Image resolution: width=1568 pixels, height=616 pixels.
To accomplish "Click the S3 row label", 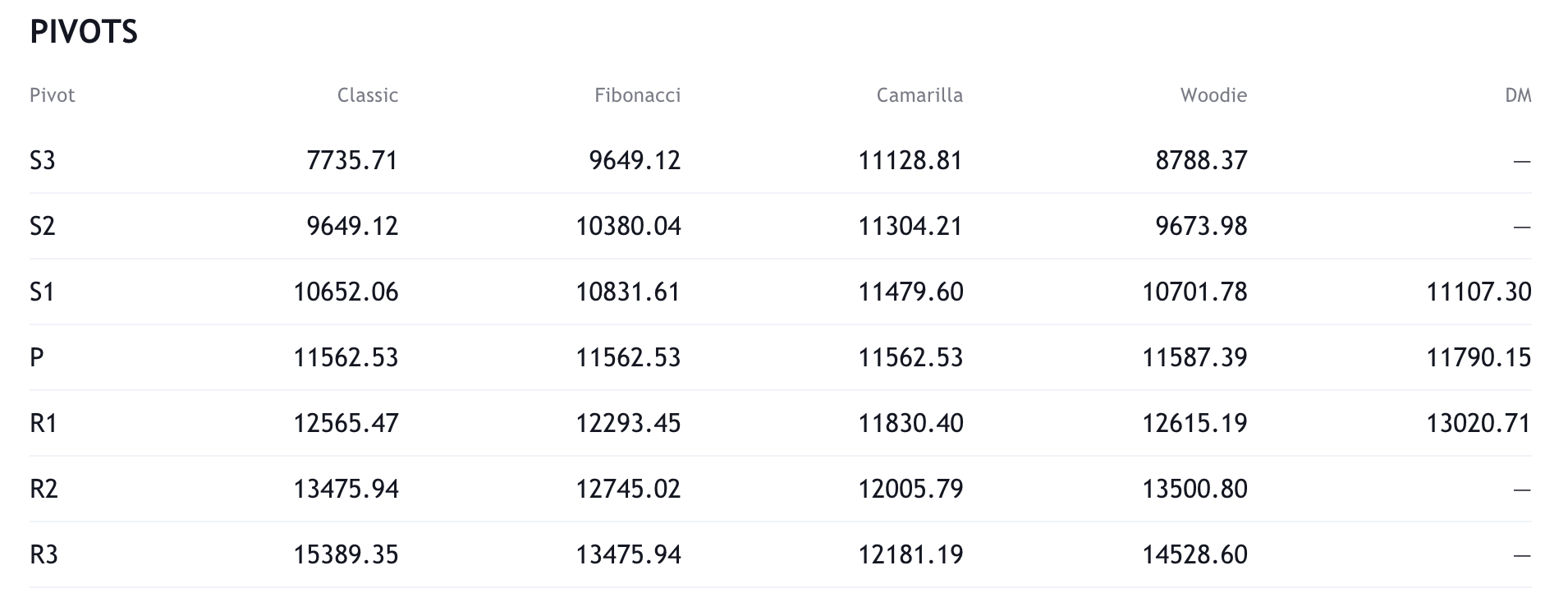I will (43, 160).
